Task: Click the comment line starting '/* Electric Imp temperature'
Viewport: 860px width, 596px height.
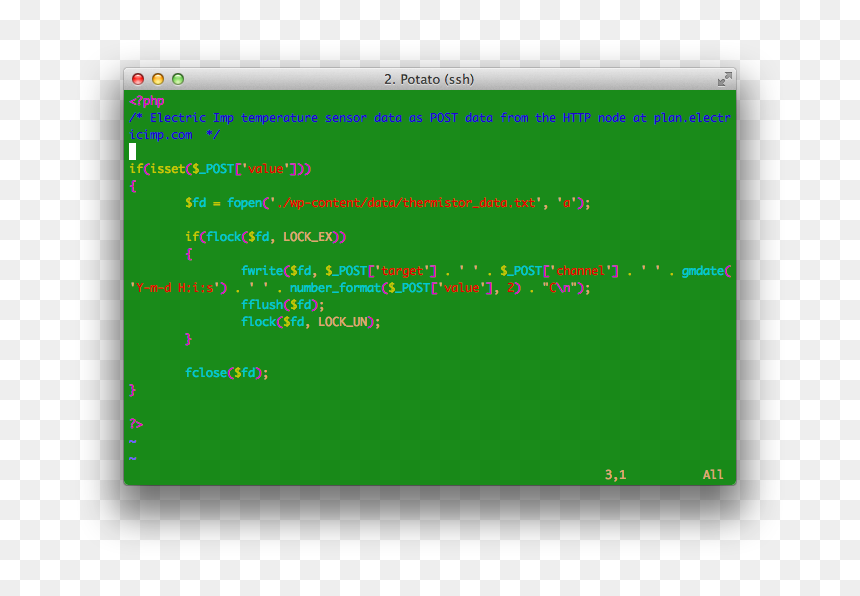Action: (430, 118)
